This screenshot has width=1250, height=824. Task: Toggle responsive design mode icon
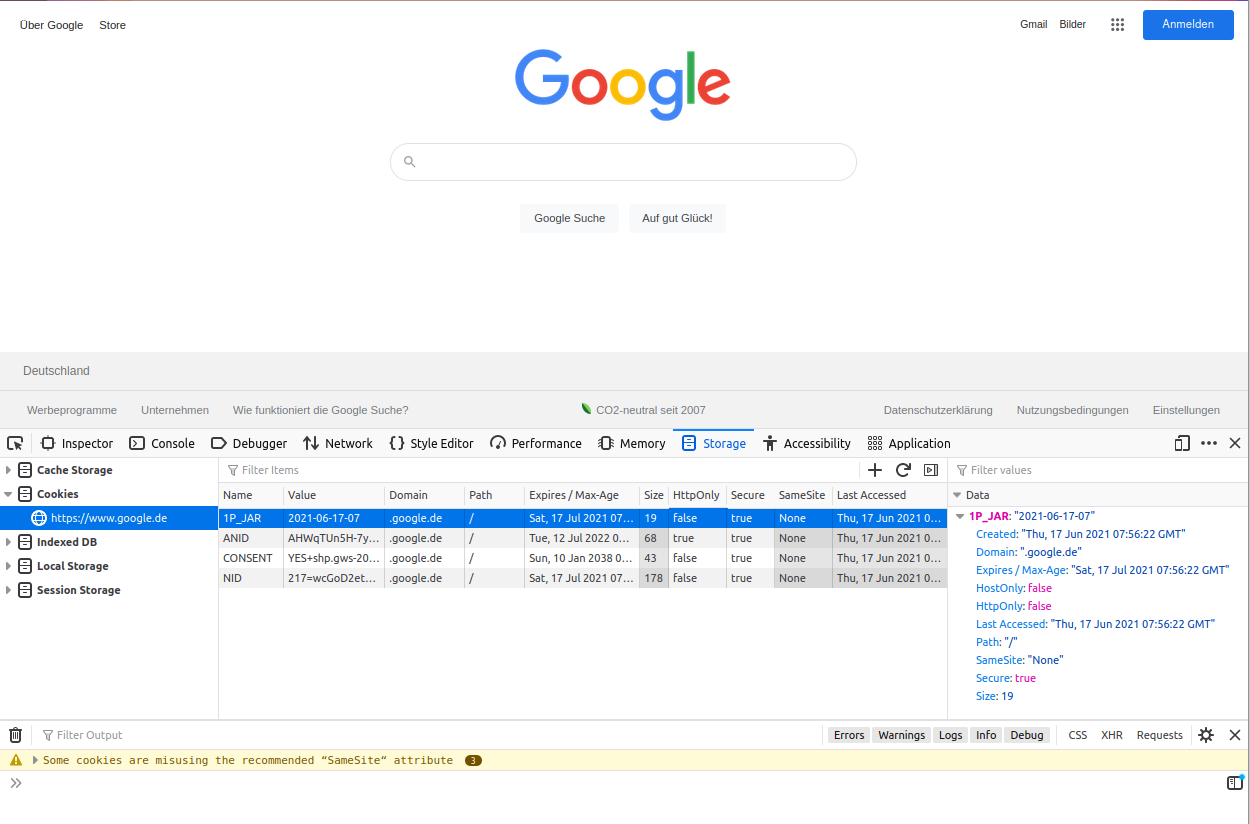[1182, 443]
